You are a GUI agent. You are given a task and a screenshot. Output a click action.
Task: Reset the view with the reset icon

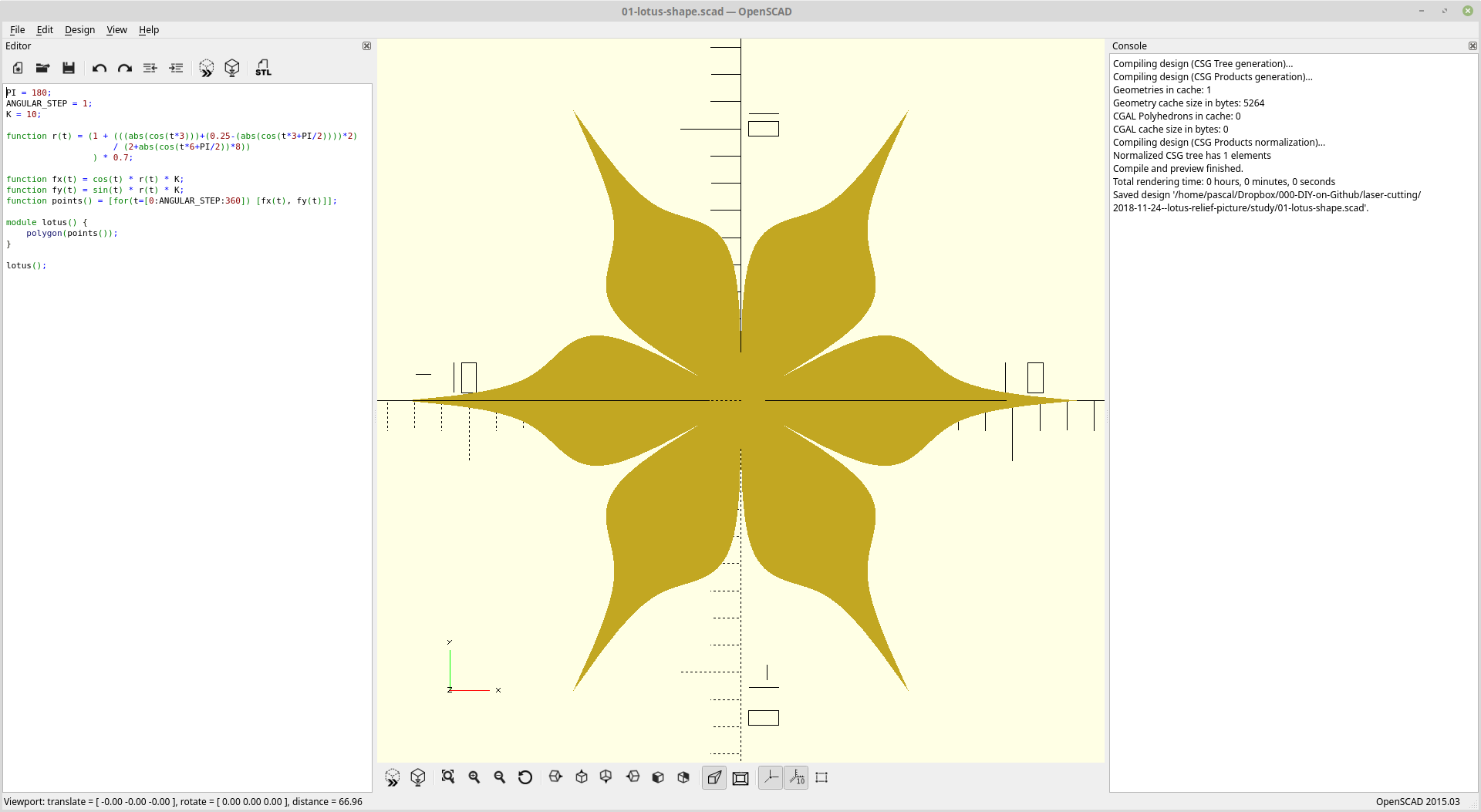coord(525,777)
